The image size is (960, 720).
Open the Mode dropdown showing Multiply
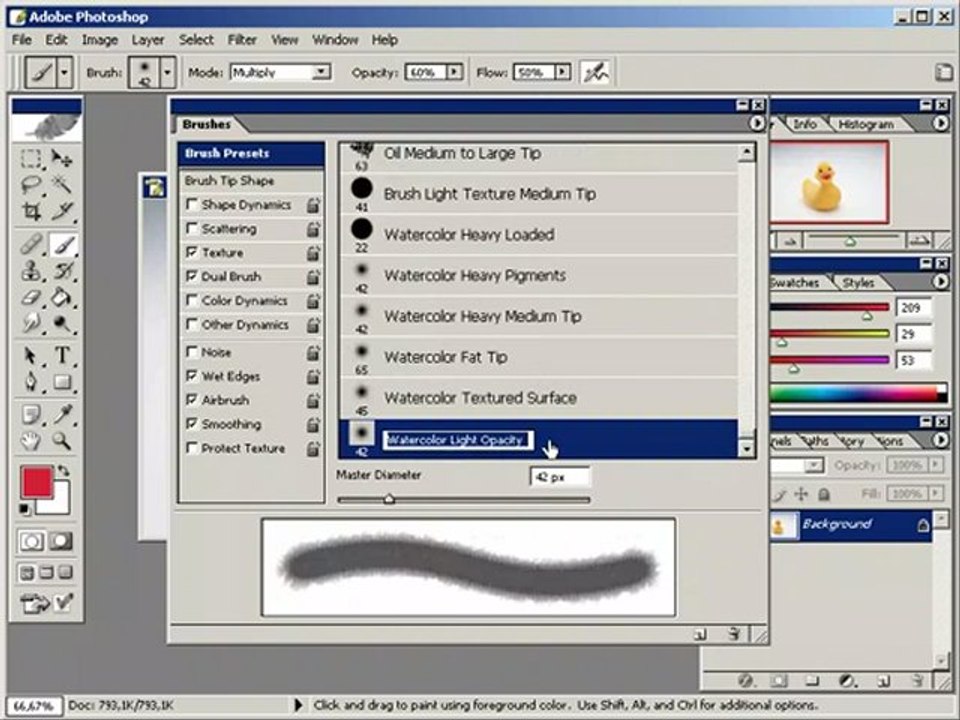[280, 72]
